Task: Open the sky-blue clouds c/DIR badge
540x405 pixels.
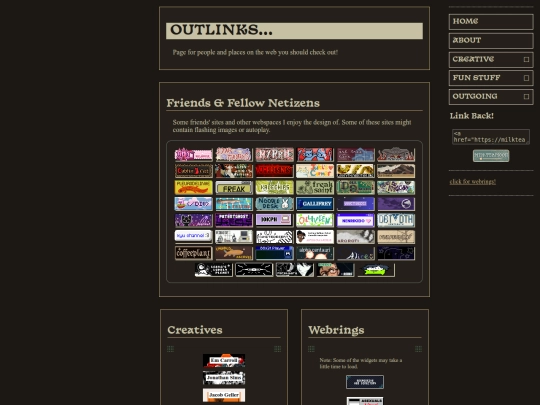Action: tap(194, 204)
